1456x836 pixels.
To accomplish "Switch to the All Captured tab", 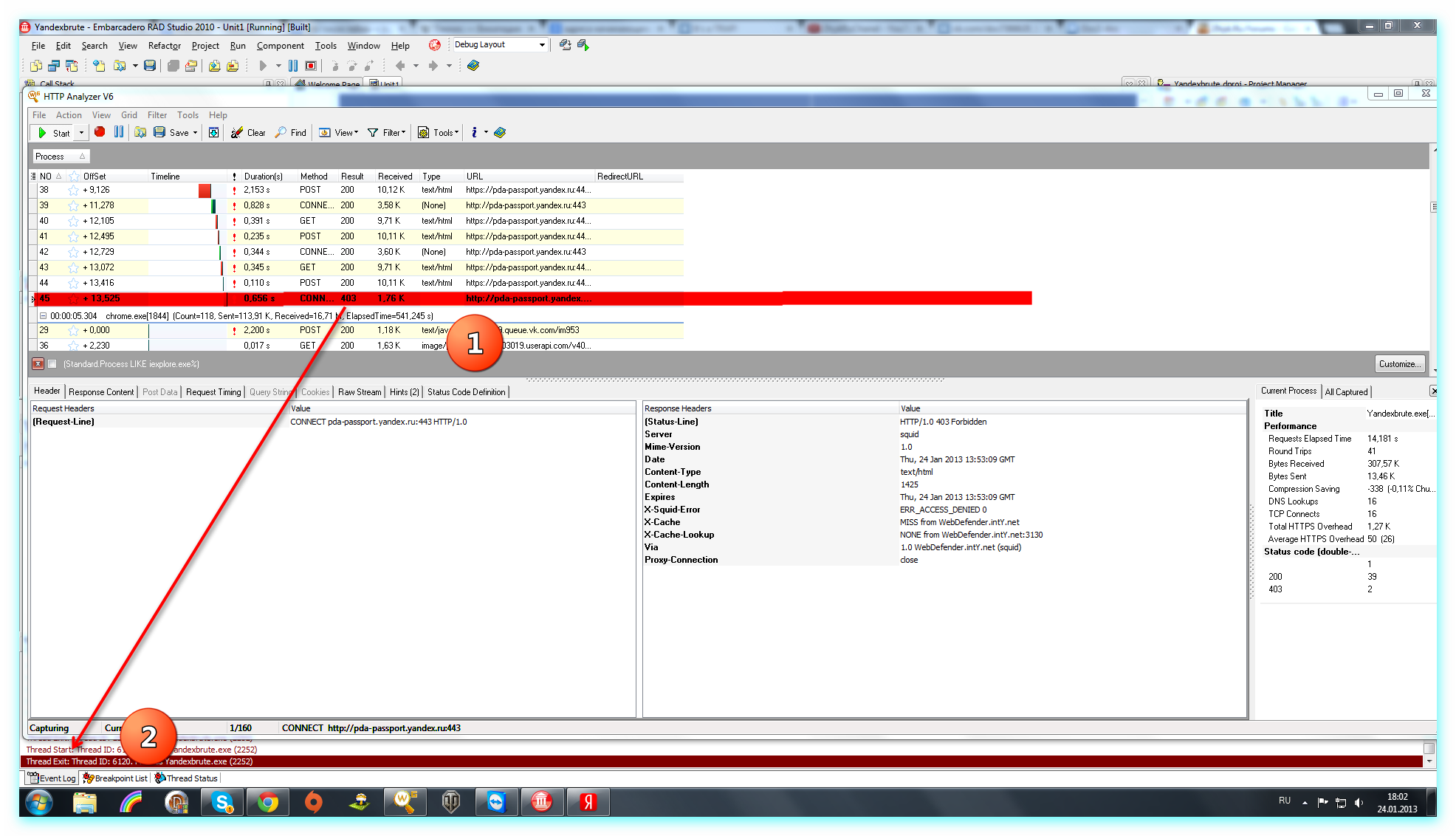I will pyautogui.click(x=1346, y=392).
